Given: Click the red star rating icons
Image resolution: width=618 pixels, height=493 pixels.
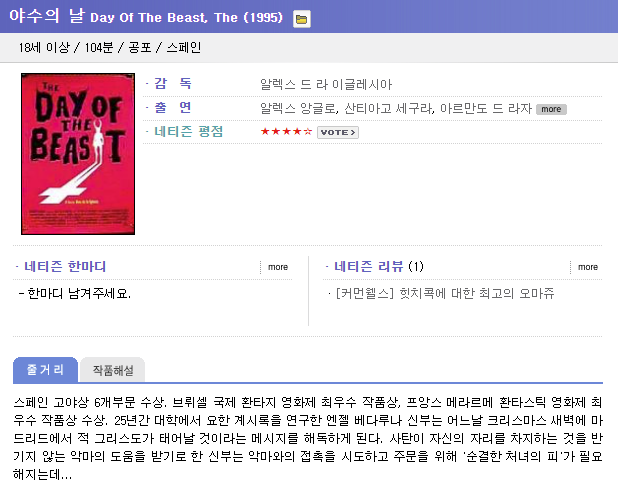Looking at the screenshot, I should (286, 132).
